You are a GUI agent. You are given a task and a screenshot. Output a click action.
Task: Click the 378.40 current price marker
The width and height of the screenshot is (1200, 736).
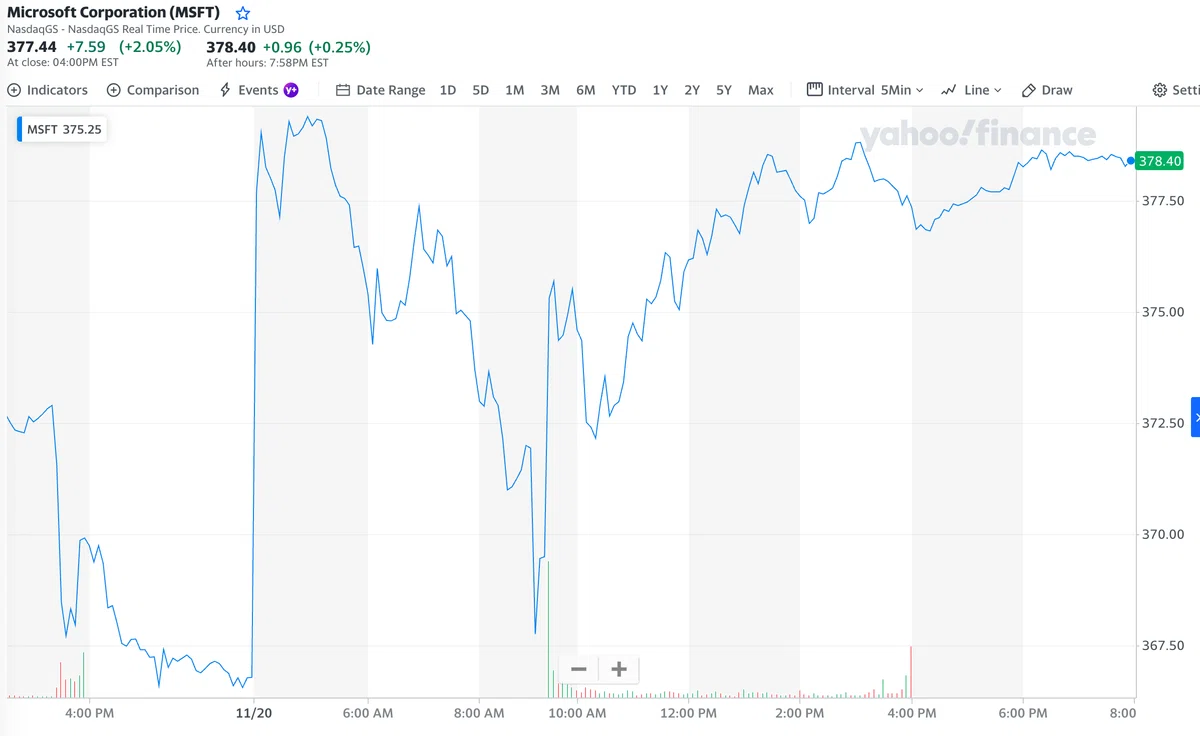pyautogui.click(x=1160, y=161)
